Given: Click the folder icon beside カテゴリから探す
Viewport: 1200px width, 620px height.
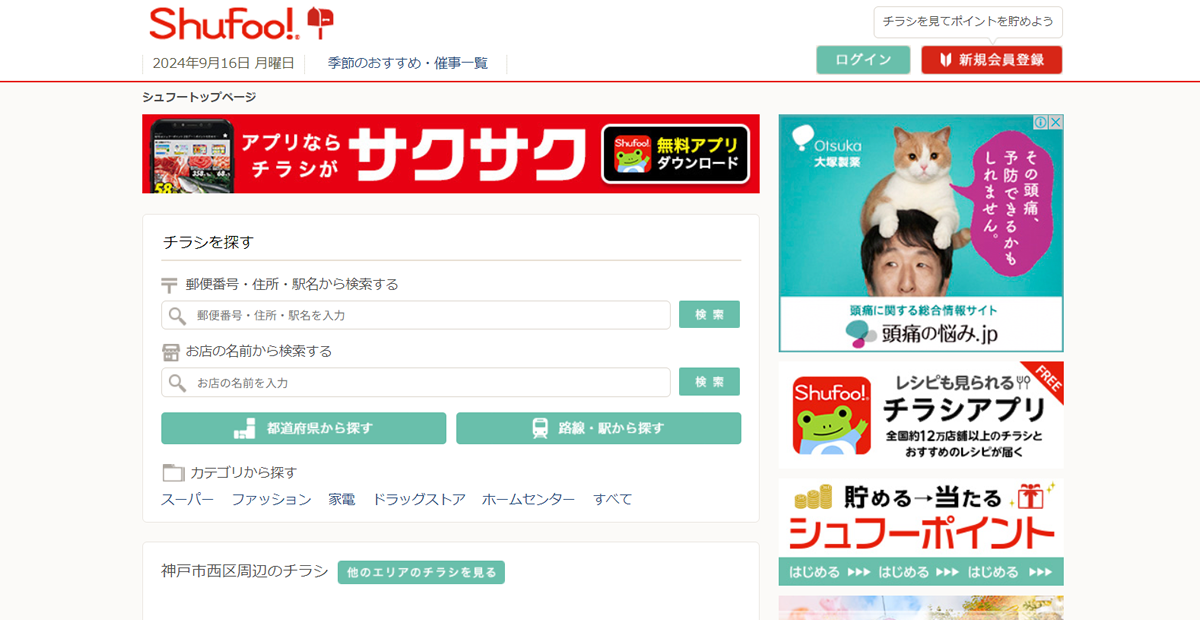Looking at the screenshot, I should [173, 473].
